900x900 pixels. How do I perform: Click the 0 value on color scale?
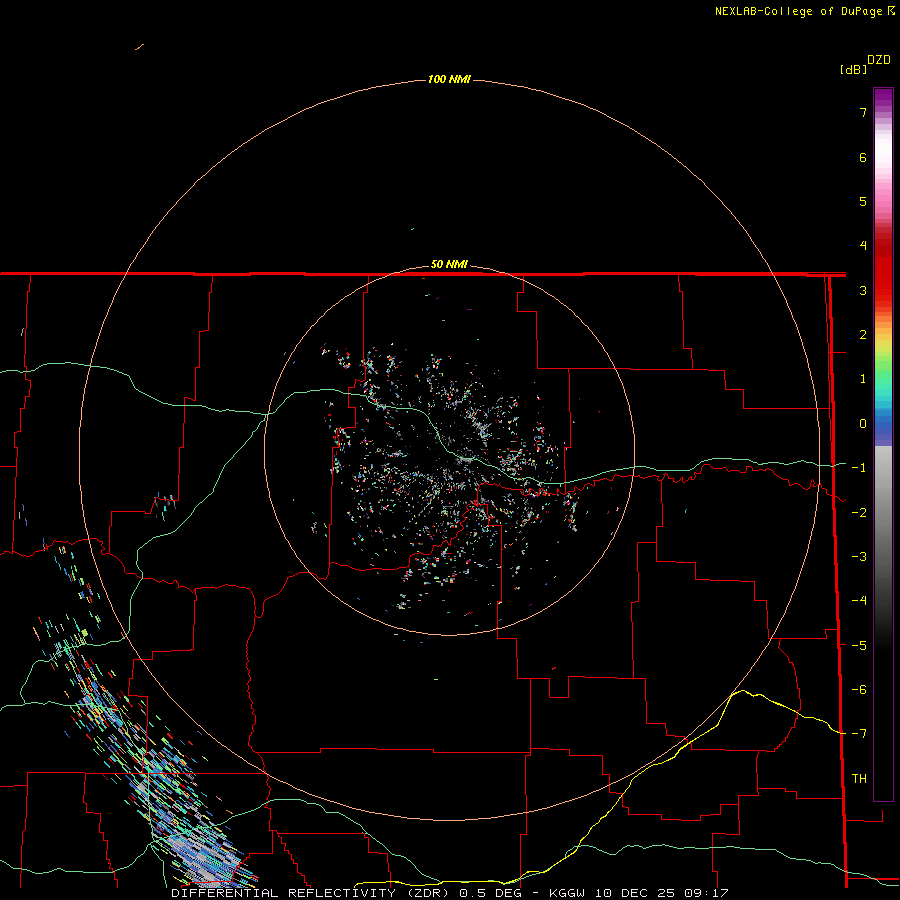863,424
